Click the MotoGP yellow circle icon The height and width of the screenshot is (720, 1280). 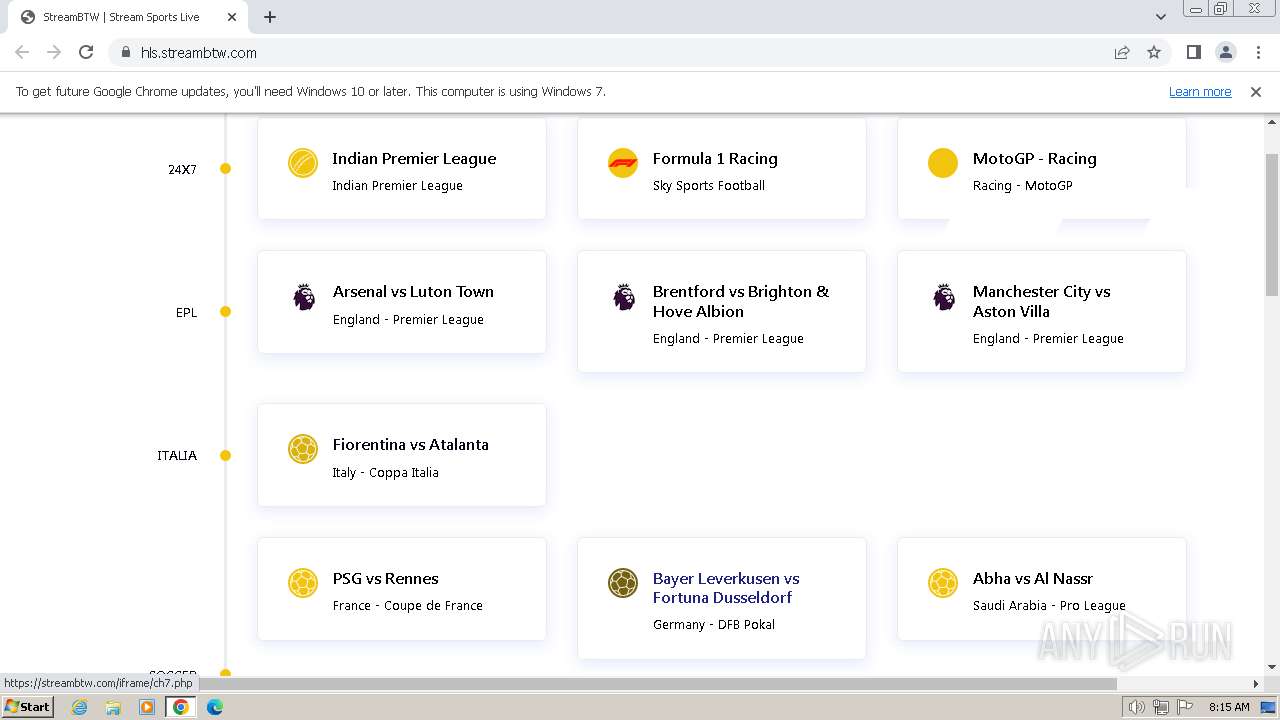point(943,163)
